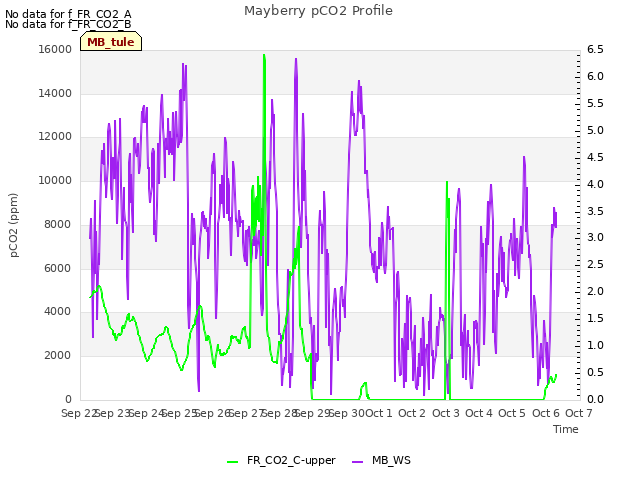Click the 2.5 right-axis tick label
This screenshot has height=480, width=640.
595,264
